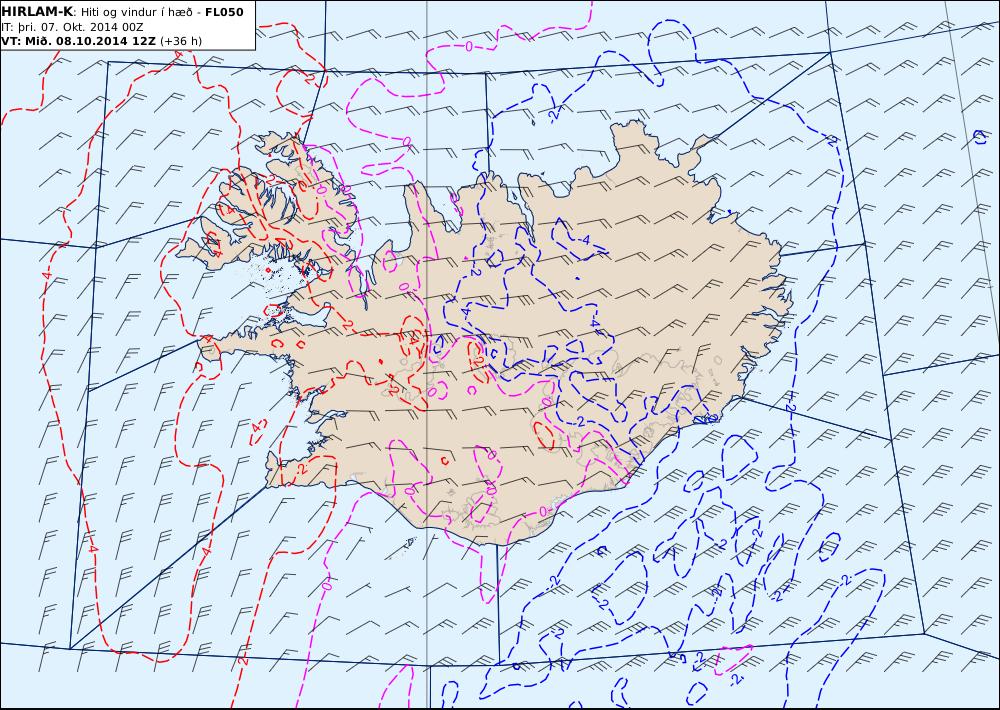The height and width of the screenshot is (710, 1000).
Task: Click the valid time 'VT: Mið. 08.10.2014 12Z'
Action: point(78,41)
